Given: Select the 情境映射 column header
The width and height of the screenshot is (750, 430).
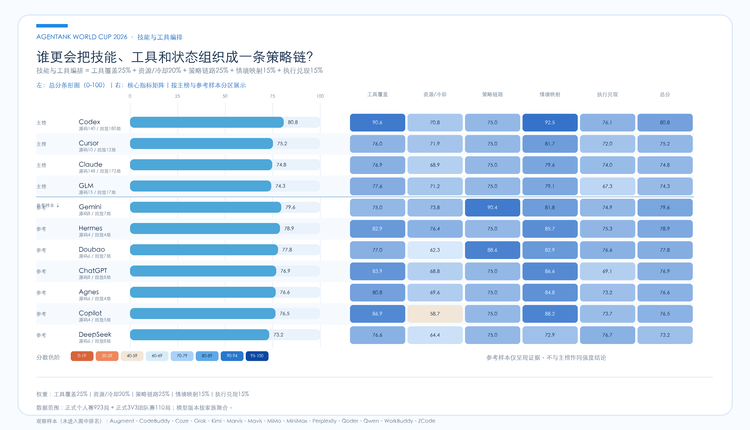Looking at the screenshot, I should point(550,95).
